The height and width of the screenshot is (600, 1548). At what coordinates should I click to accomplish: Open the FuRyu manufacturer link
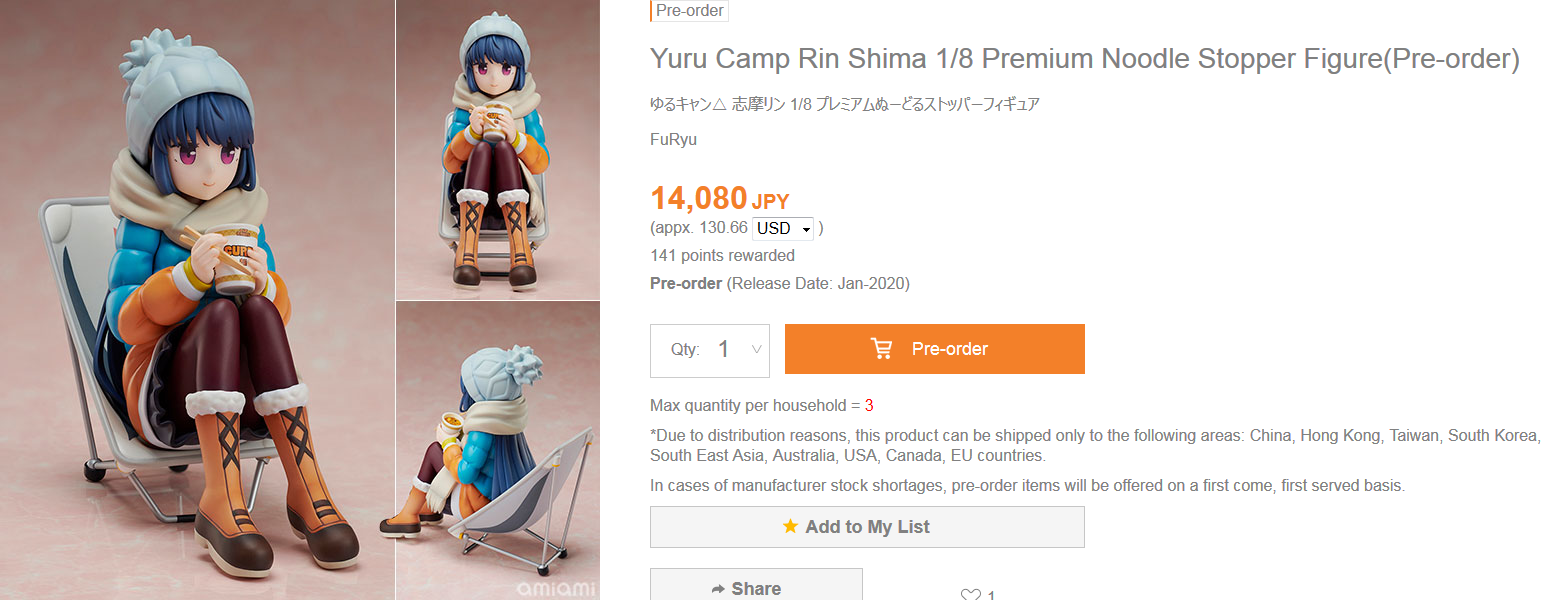click(x=673, y=139)
